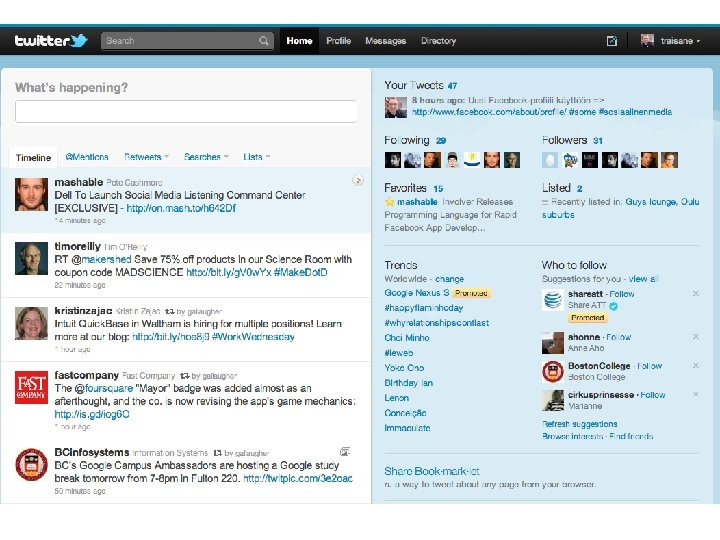Viewport: 720px width, 540px height.
Task: Click the search magnifier icon
Action: coord(264,41)
